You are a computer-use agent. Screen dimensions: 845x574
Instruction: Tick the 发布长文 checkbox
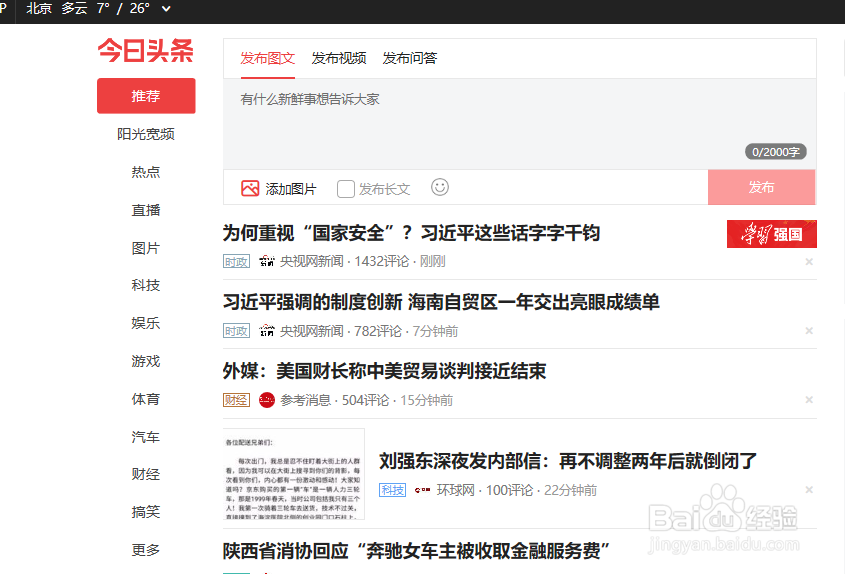(x=345, y=189)
